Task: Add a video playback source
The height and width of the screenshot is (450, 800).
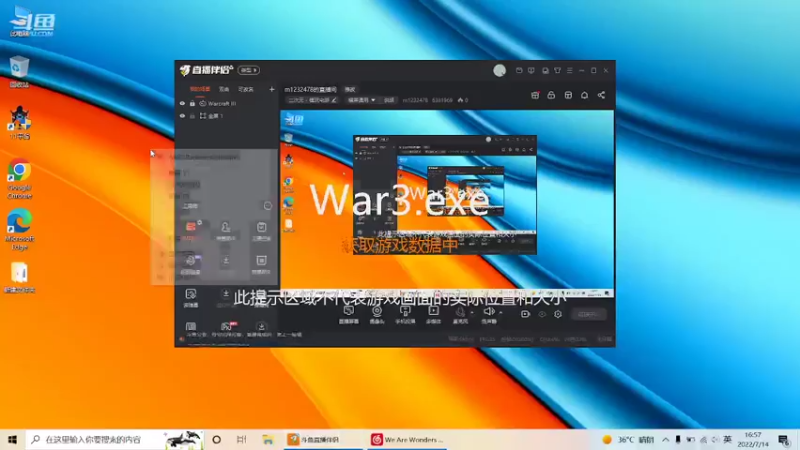Action: (433, 314)
